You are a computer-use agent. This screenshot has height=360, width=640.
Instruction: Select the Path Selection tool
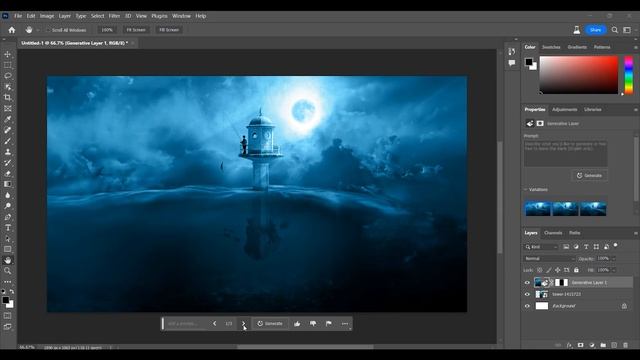click(x=7, y=238)
